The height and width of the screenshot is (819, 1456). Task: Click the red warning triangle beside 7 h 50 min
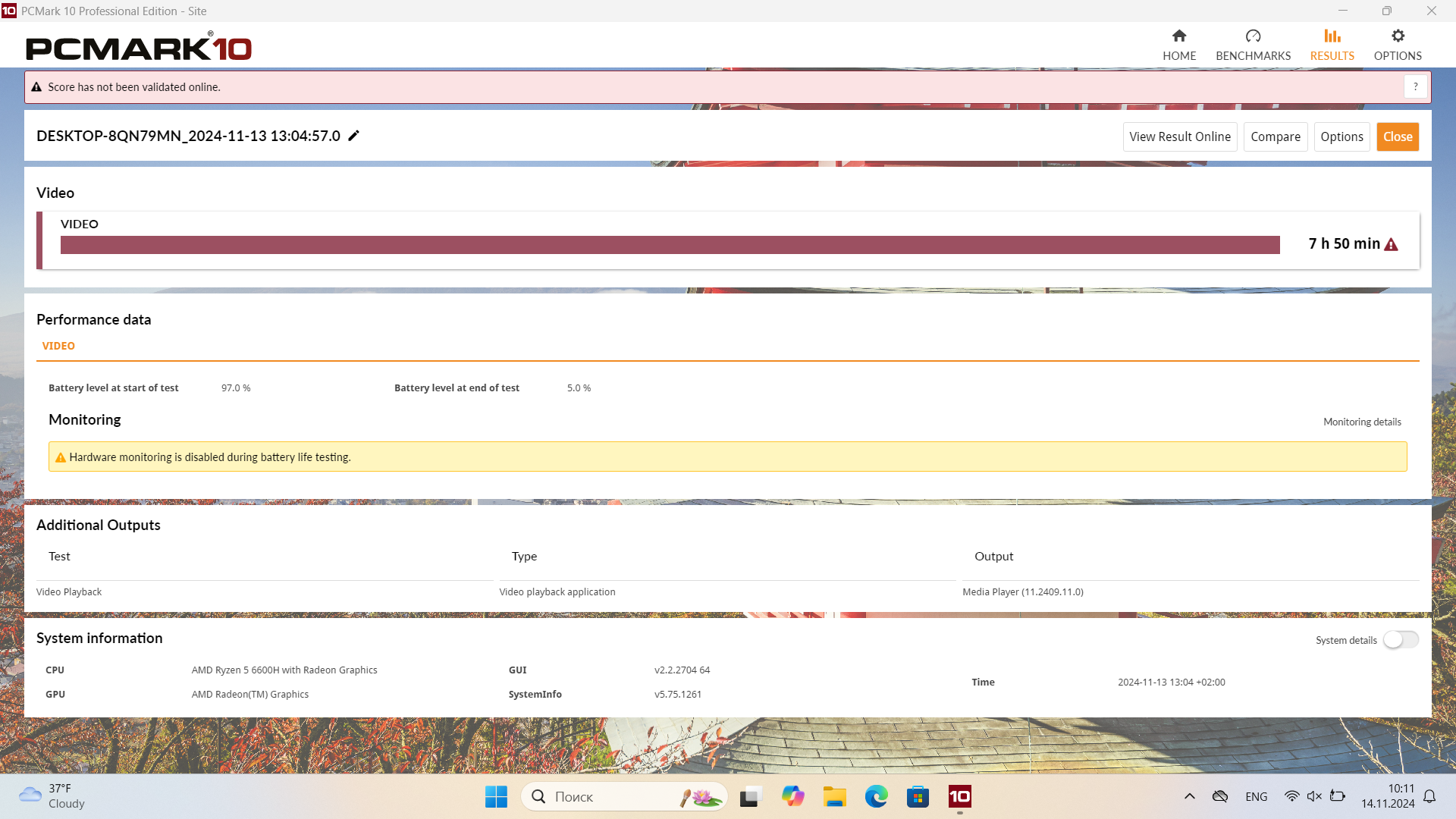point(1391,244)
